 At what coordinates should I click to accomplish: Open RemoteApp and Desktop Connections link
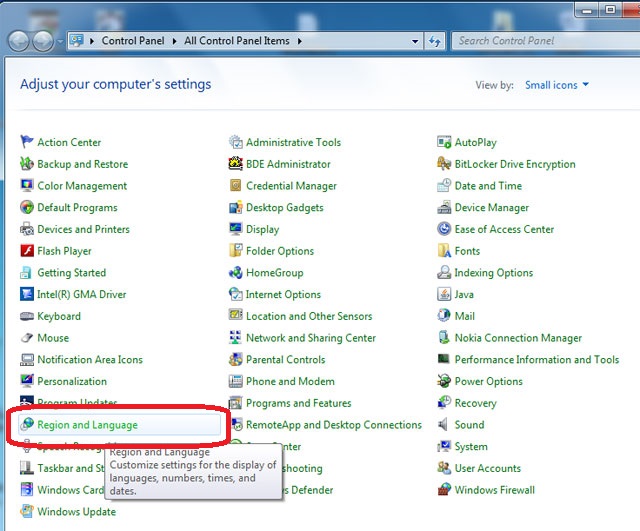333,425
